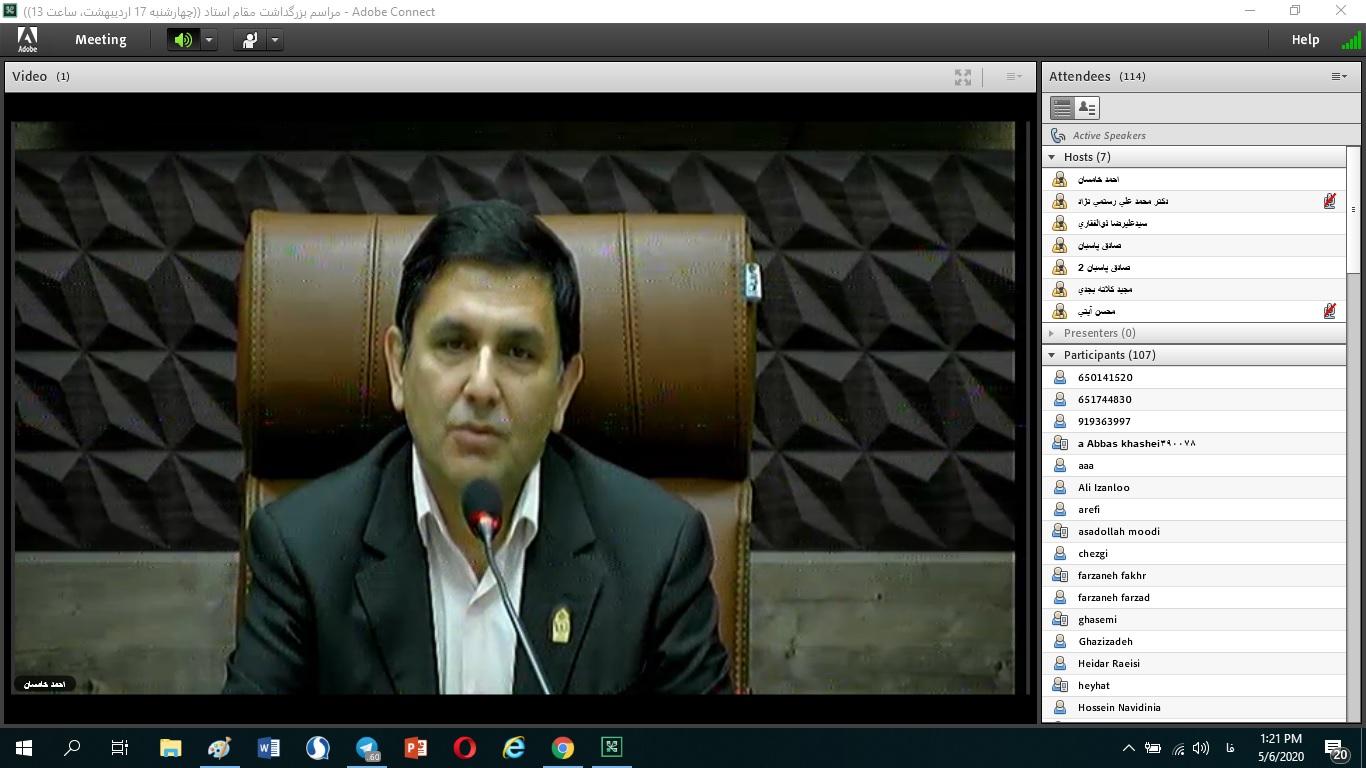Switch to attendee status view

click(1087, 108)
